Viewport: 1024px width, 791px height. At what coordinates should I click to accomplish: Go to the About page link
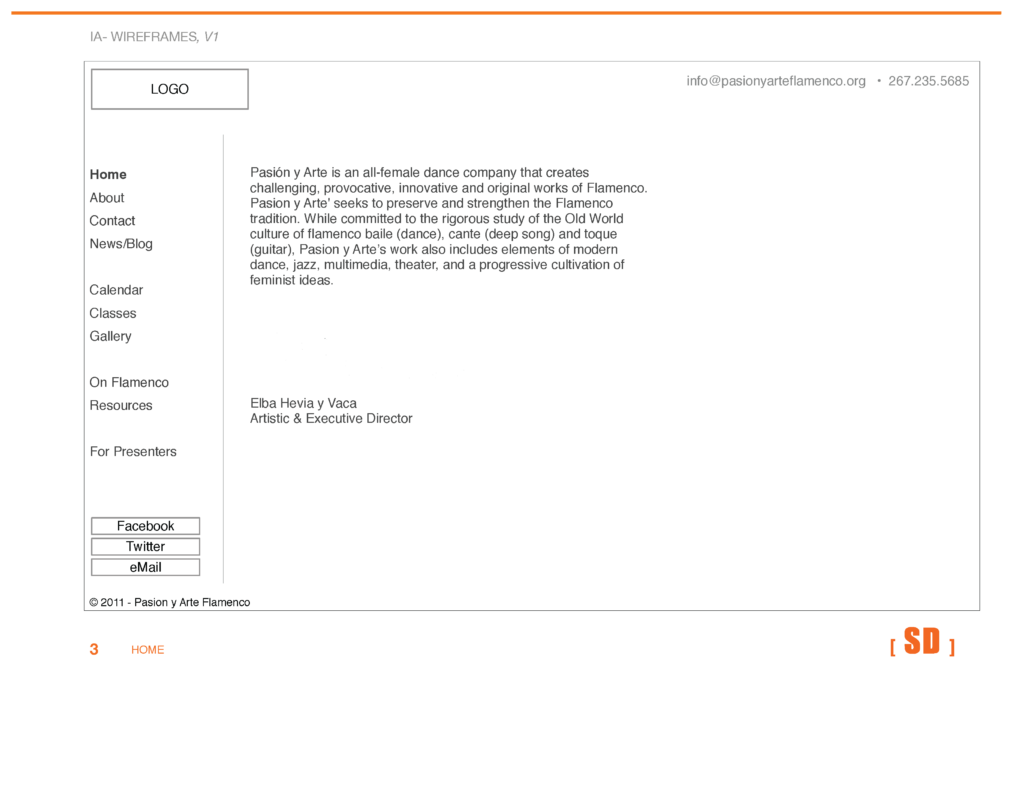pyautogui.click(x=107, y=198)
